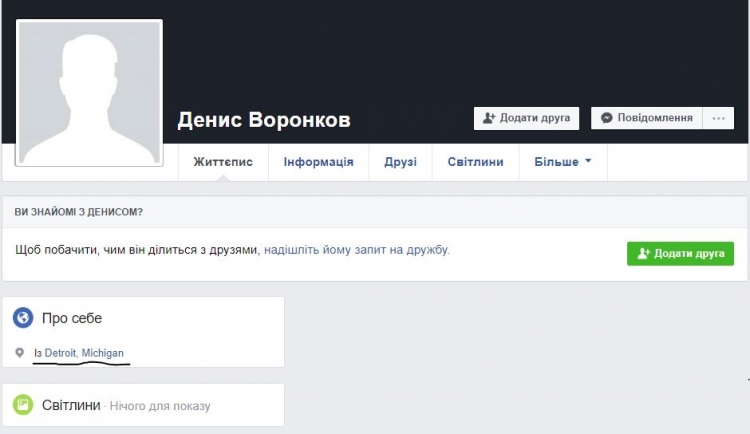This screenshot has height=434, width=750.
Task: Click the location pin icon beside Detroit
Action: pyautogui.click(x=20, y=354)
